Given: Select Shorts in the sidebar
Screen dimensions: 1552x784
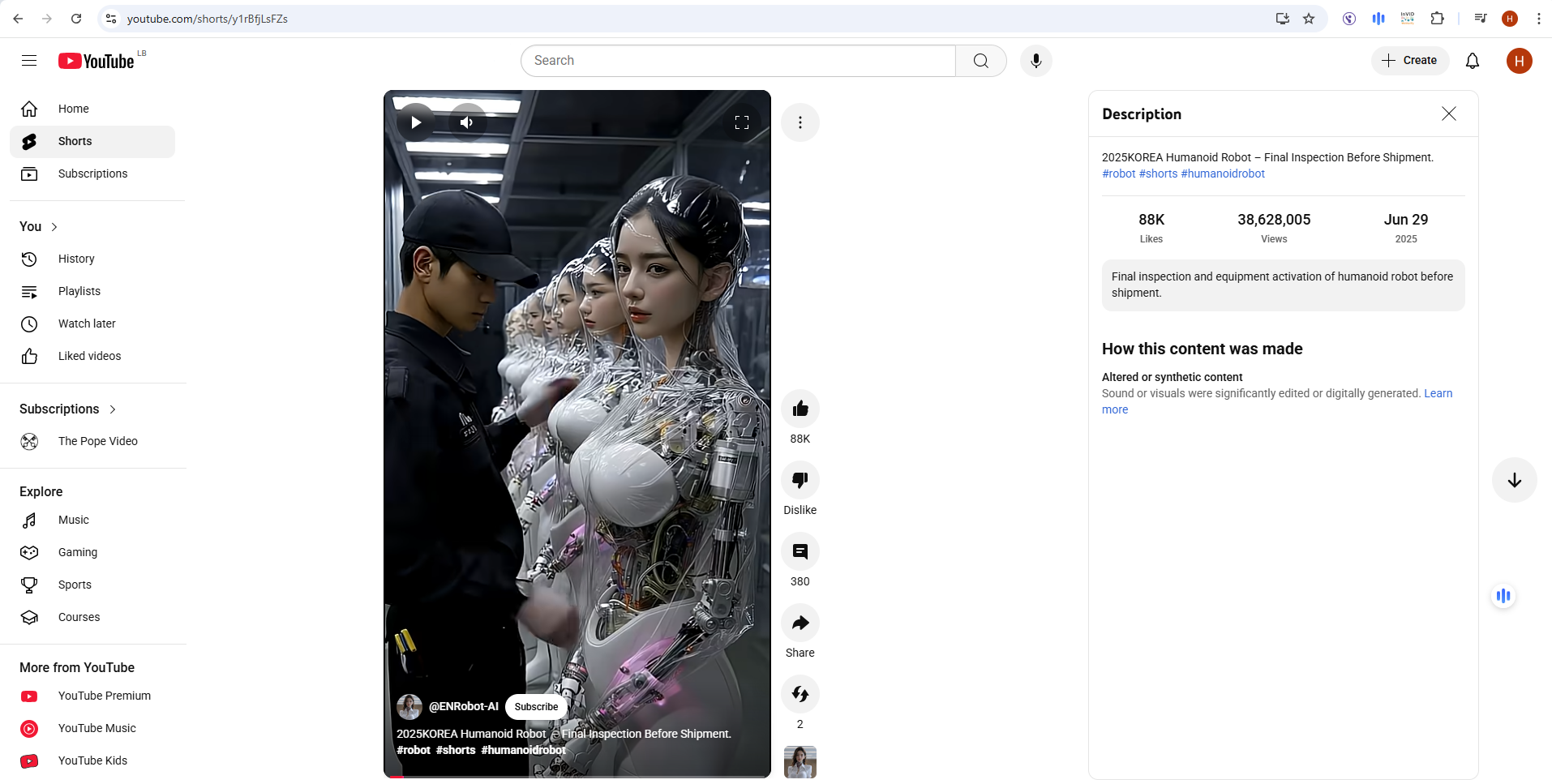Looking at the screenshot, I should pyautogui.click(x=92, y=141).
